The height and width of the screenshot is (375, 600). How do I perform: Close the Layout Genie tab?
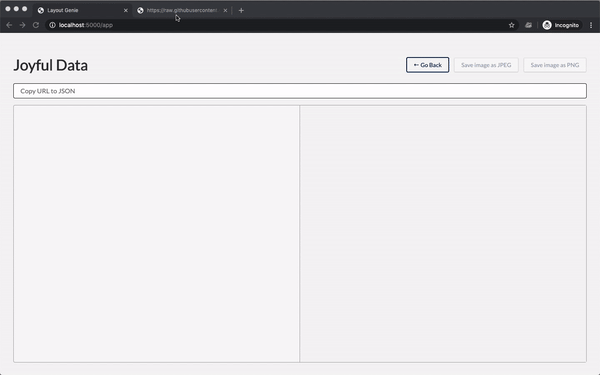click(x=126, y=10)
